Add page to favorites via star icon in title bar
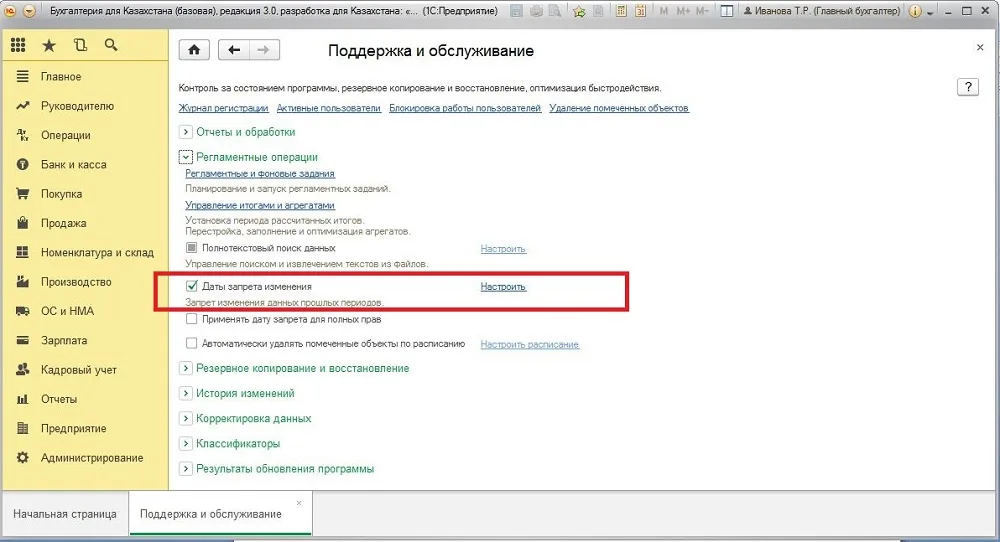This screenshot has width=1000, height=542. [x=579, y=11]
